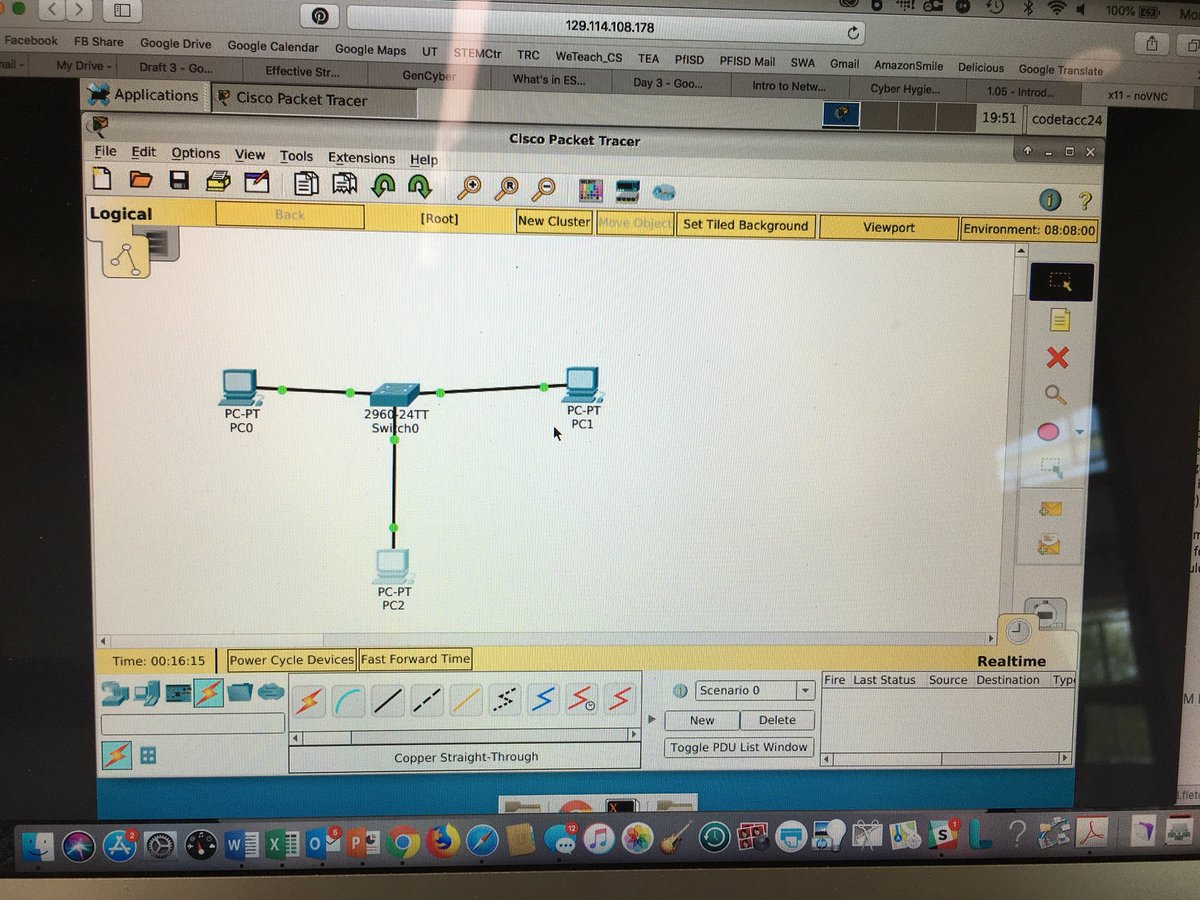This screenshot has height=900, width=1200.
Task: Select the Switch0 device on canvas
Action: pos(394,394)
